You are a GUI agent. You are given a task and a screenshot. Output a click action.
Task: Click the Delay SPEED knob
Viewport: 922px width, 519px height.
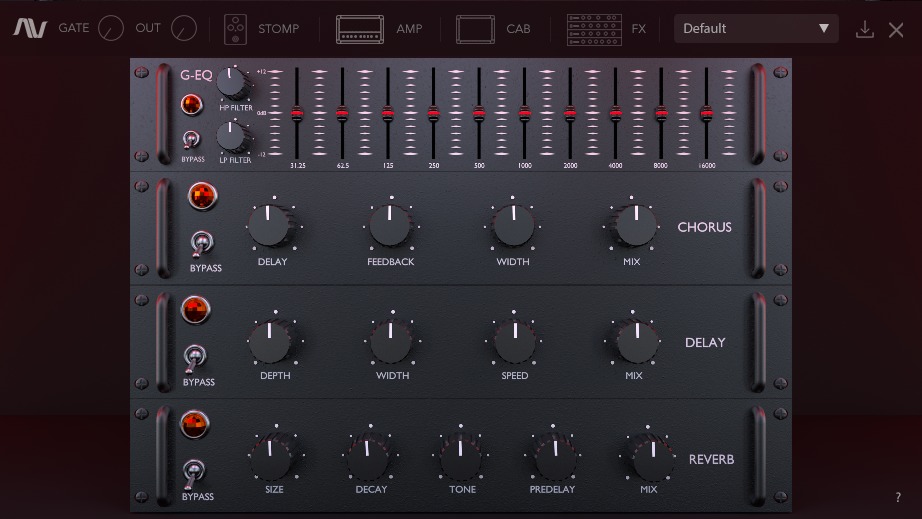(515, 340)
